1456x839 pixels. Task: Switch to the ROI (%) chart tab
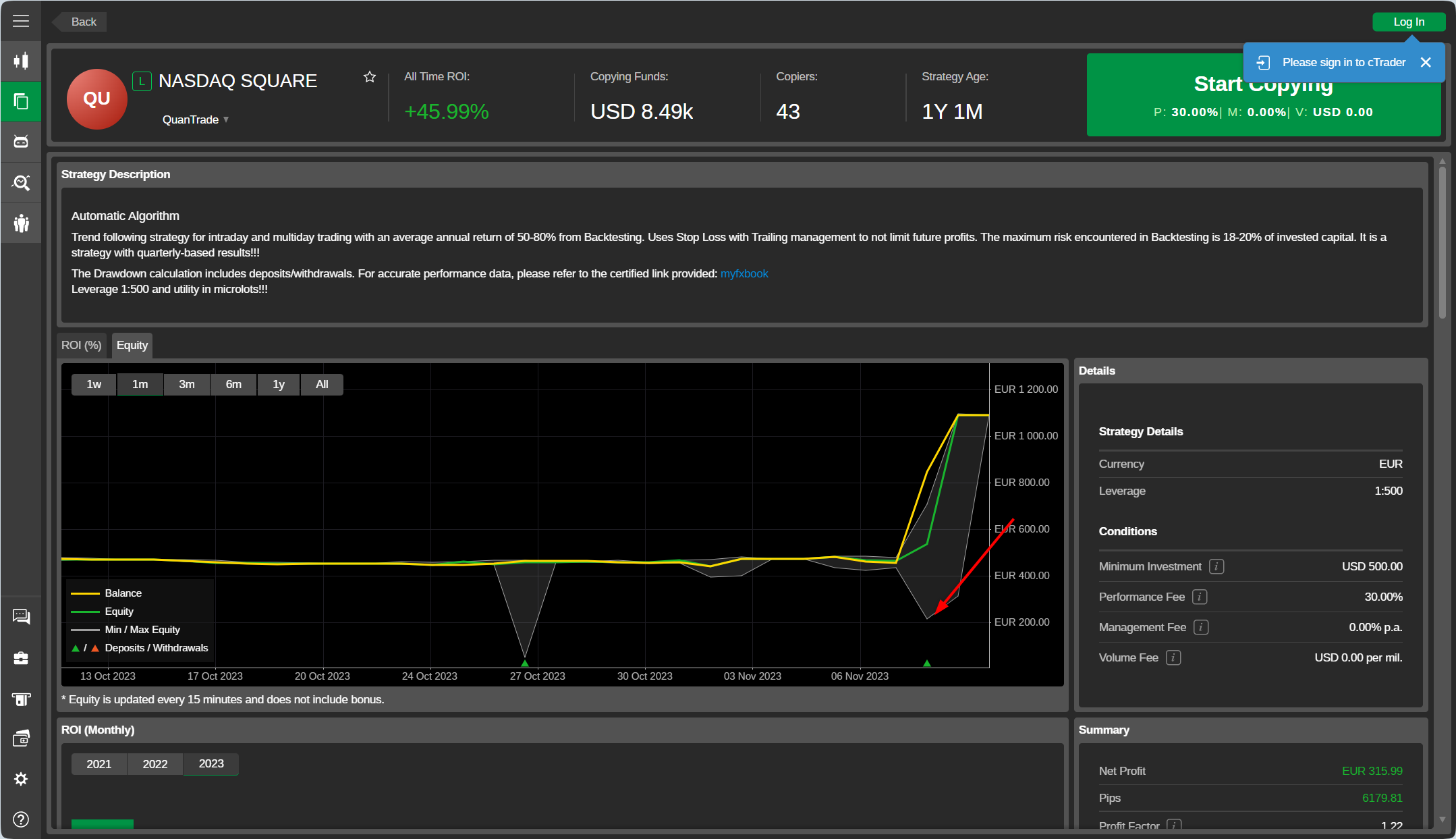tap(82, 346)
